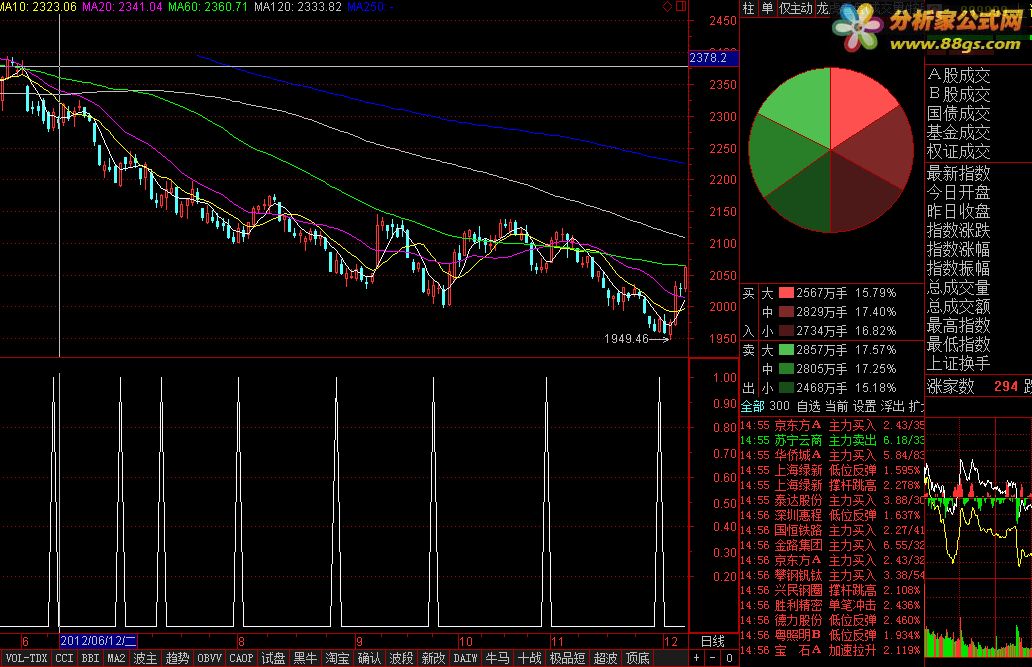Click the 深圳惠程 低位反弹 row
This screenshot has width=1032, height=667.
click(832, 515)
